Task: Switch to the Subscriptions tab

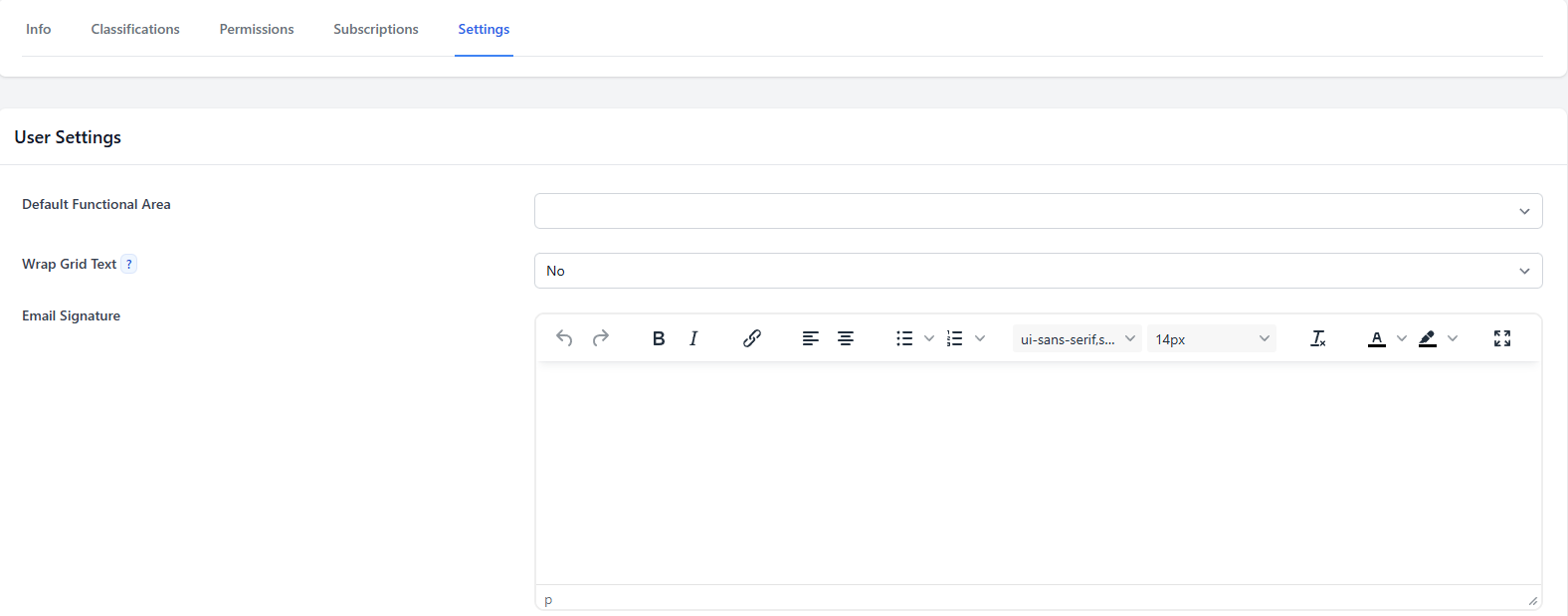Action: click(376, 29)
